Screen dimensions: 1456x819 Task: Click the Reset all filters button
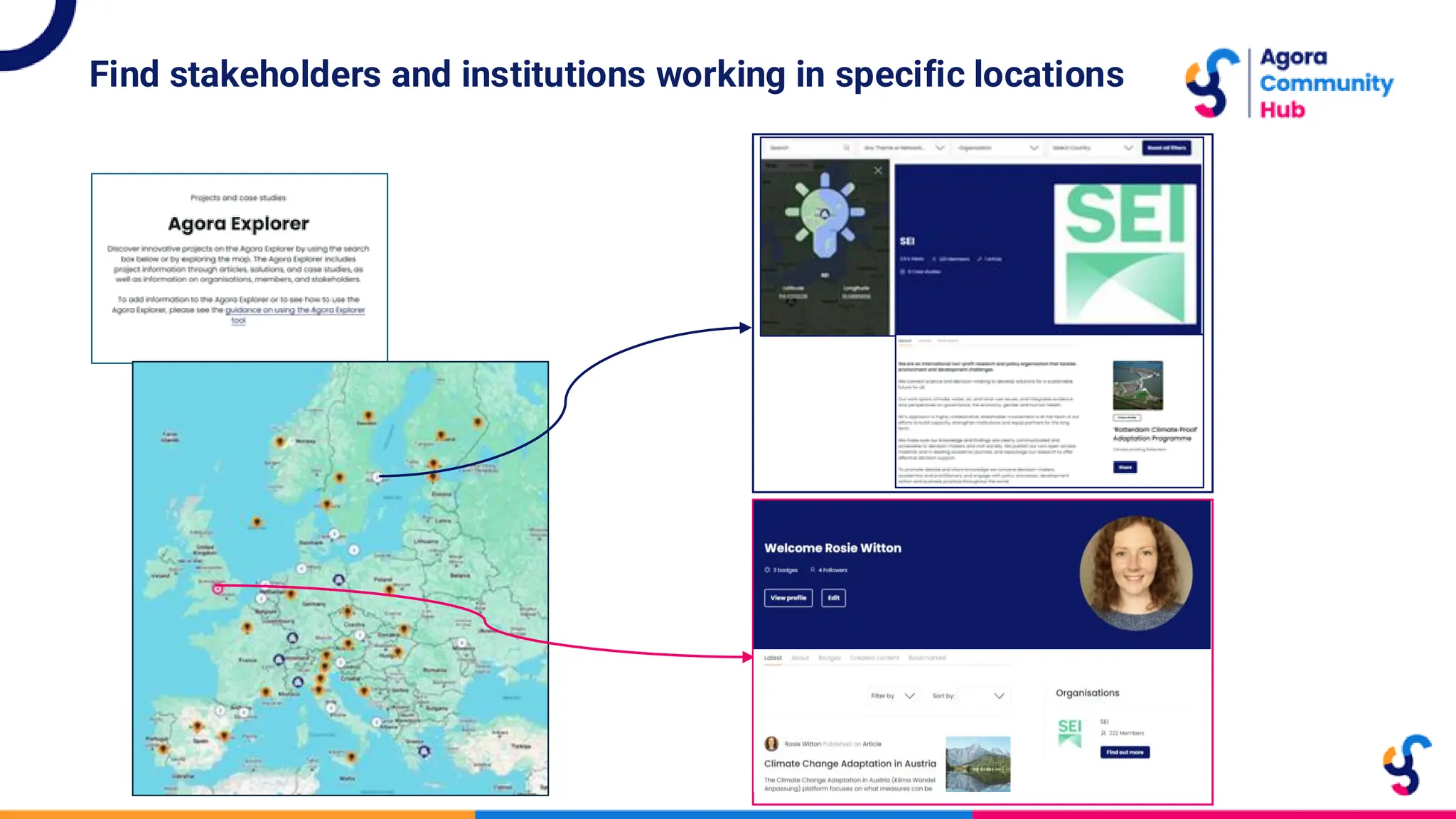[x=1167, y=148]
